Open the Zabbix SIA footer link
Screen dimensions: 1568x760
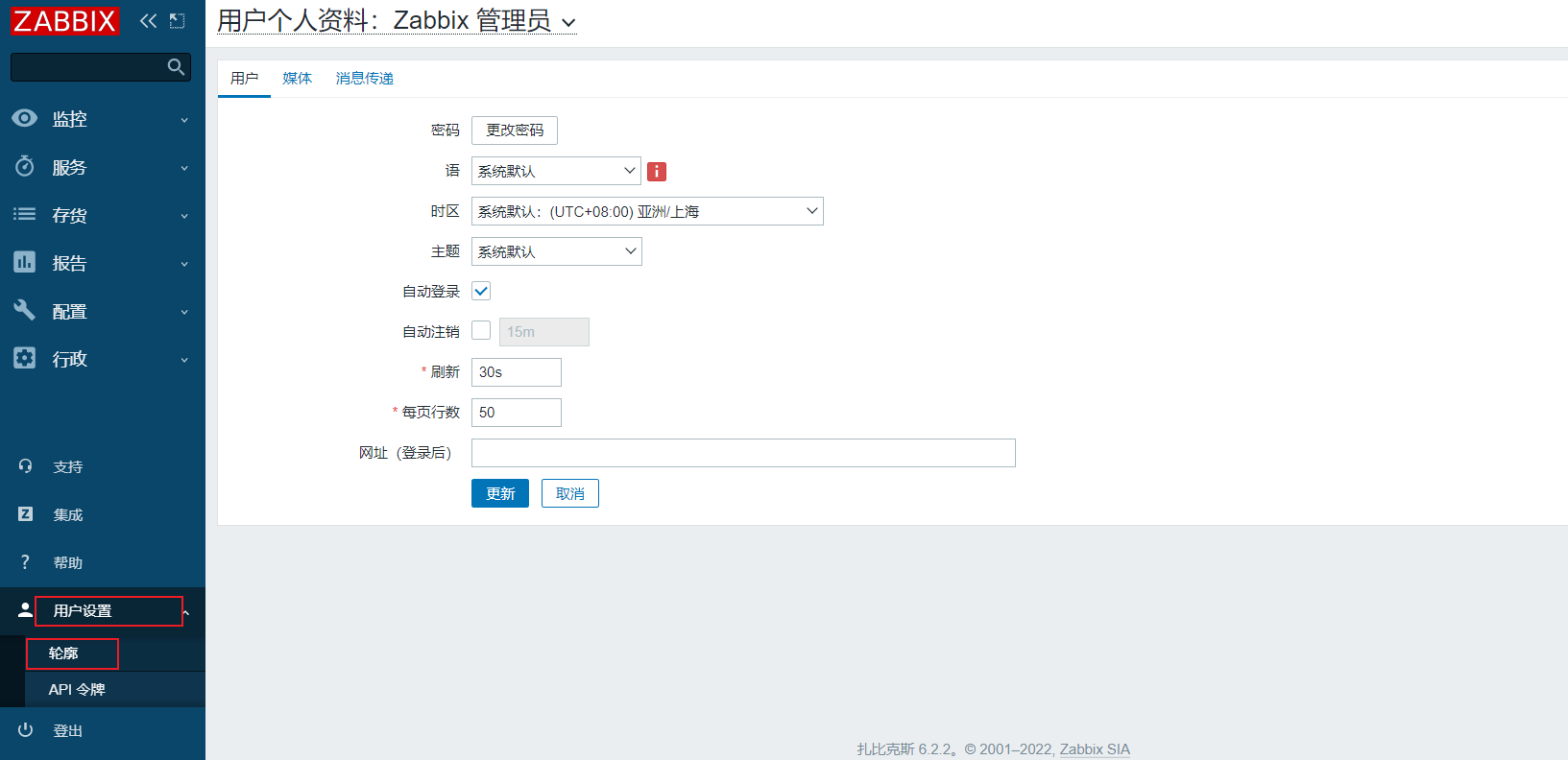click(x=1095, y=749)
